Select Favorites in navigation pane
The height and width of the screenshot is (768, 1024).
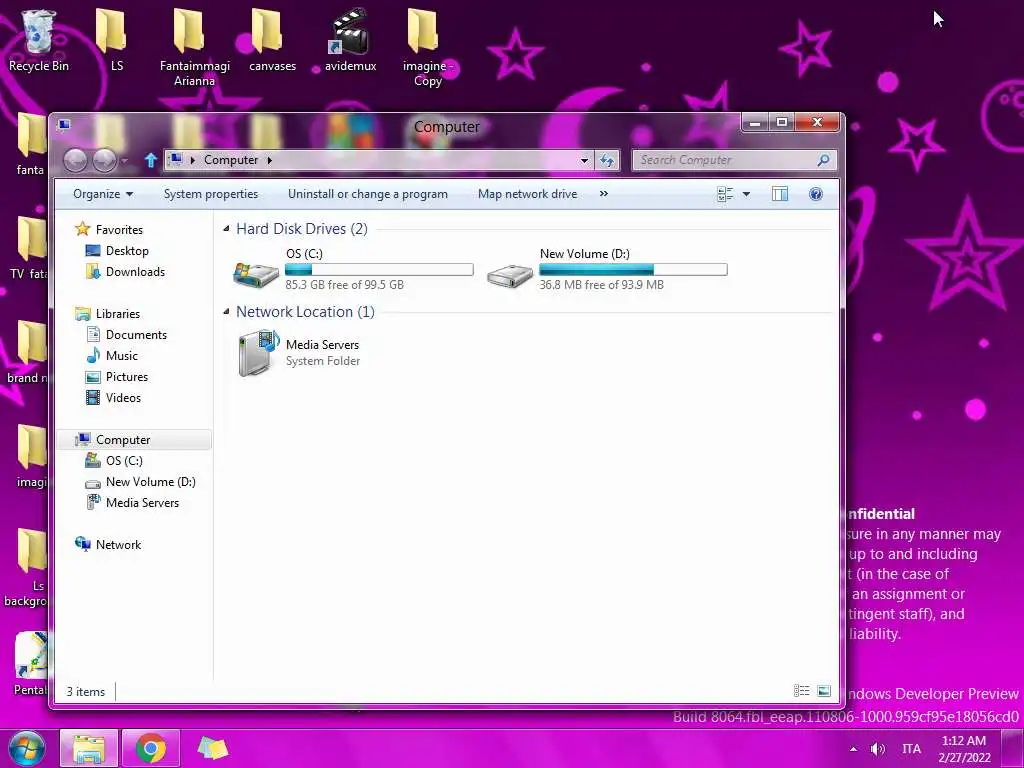(x=119, y=230)
